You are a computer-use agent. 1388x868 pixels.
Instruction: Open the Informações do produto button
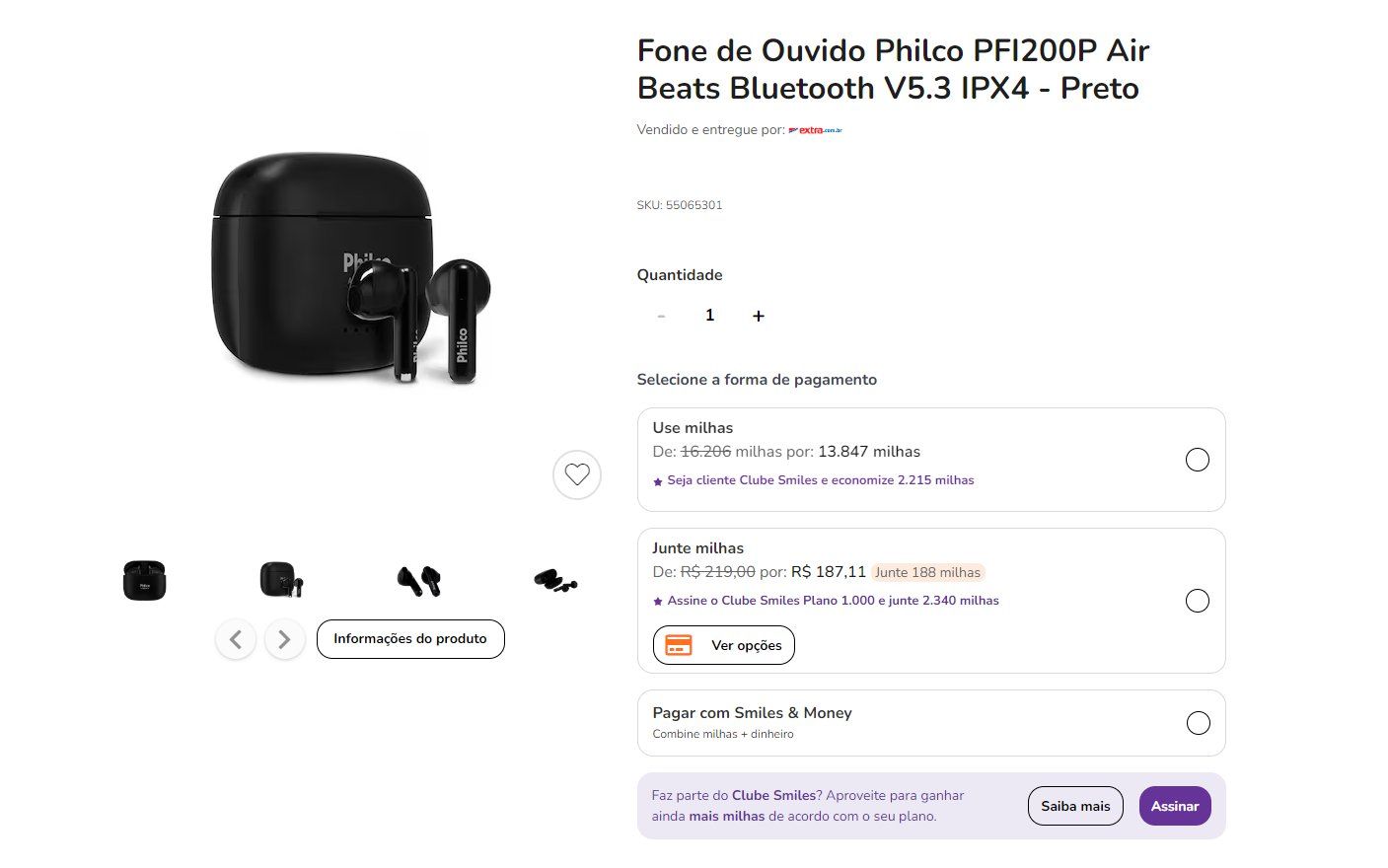click(x=410, y=639)
